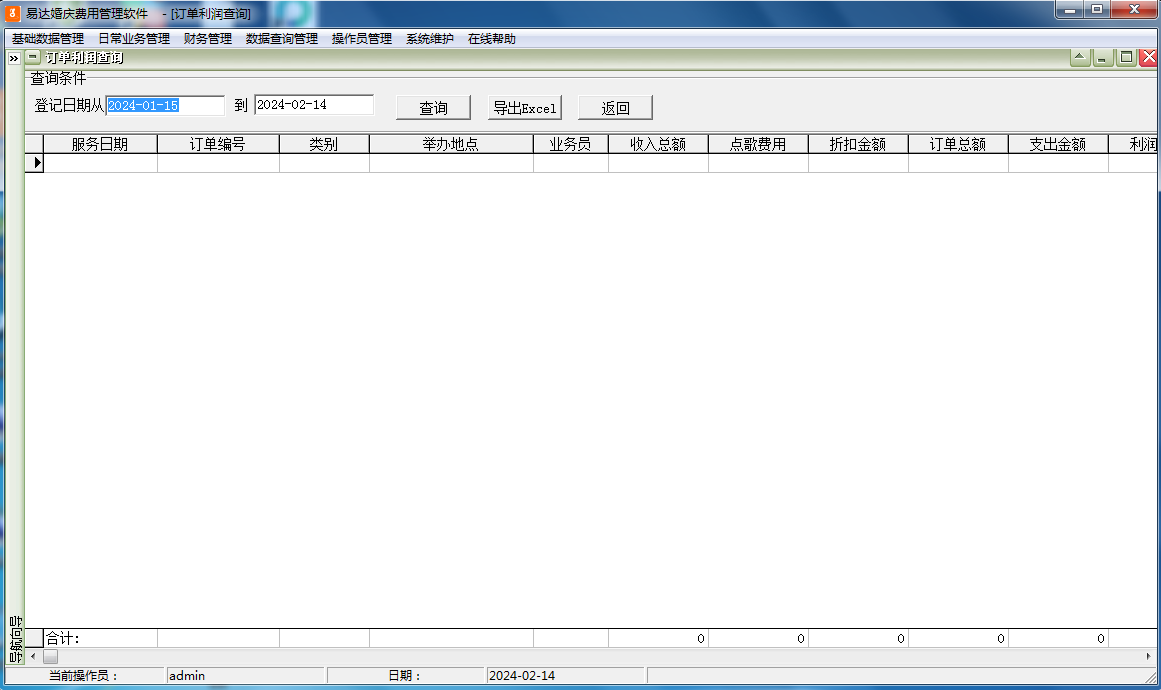Click the 业务员 column header
The width and height of the screenshot is (1161, 690).
570,144
